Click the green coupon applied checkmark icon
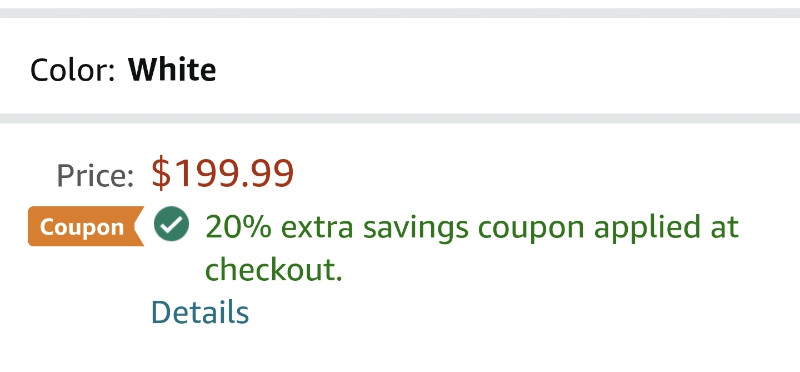 [171, 224]
